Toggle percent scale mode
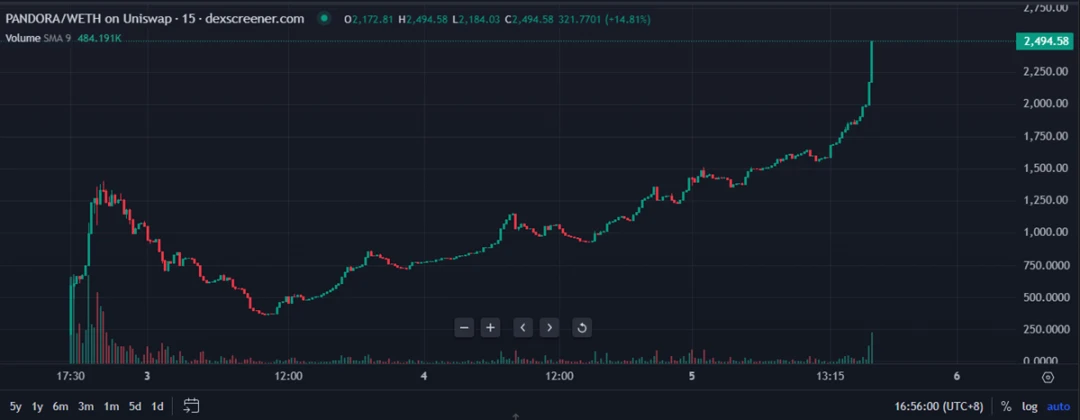 point(1006,406)
